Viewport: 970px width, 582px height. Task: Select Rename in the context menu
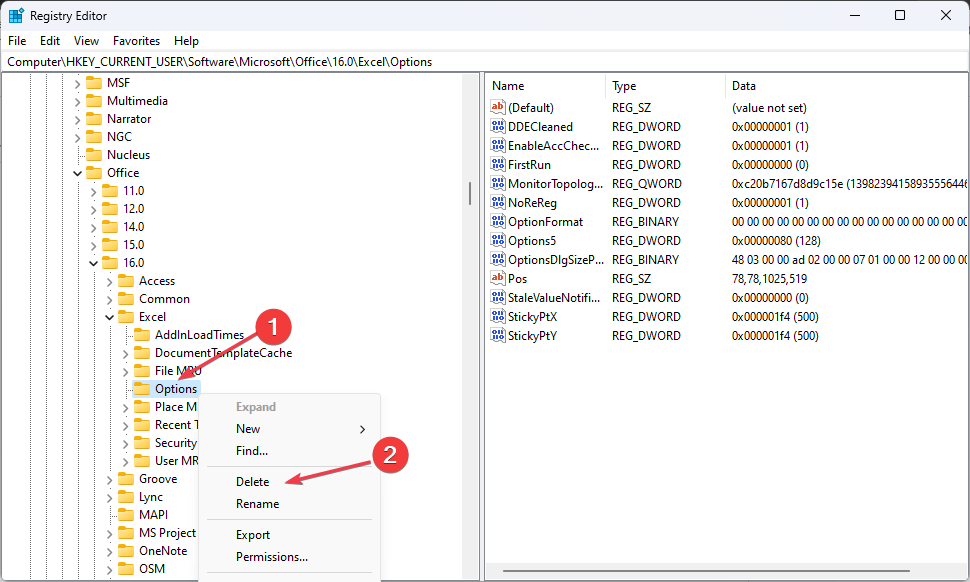click(x=257, y=504)
